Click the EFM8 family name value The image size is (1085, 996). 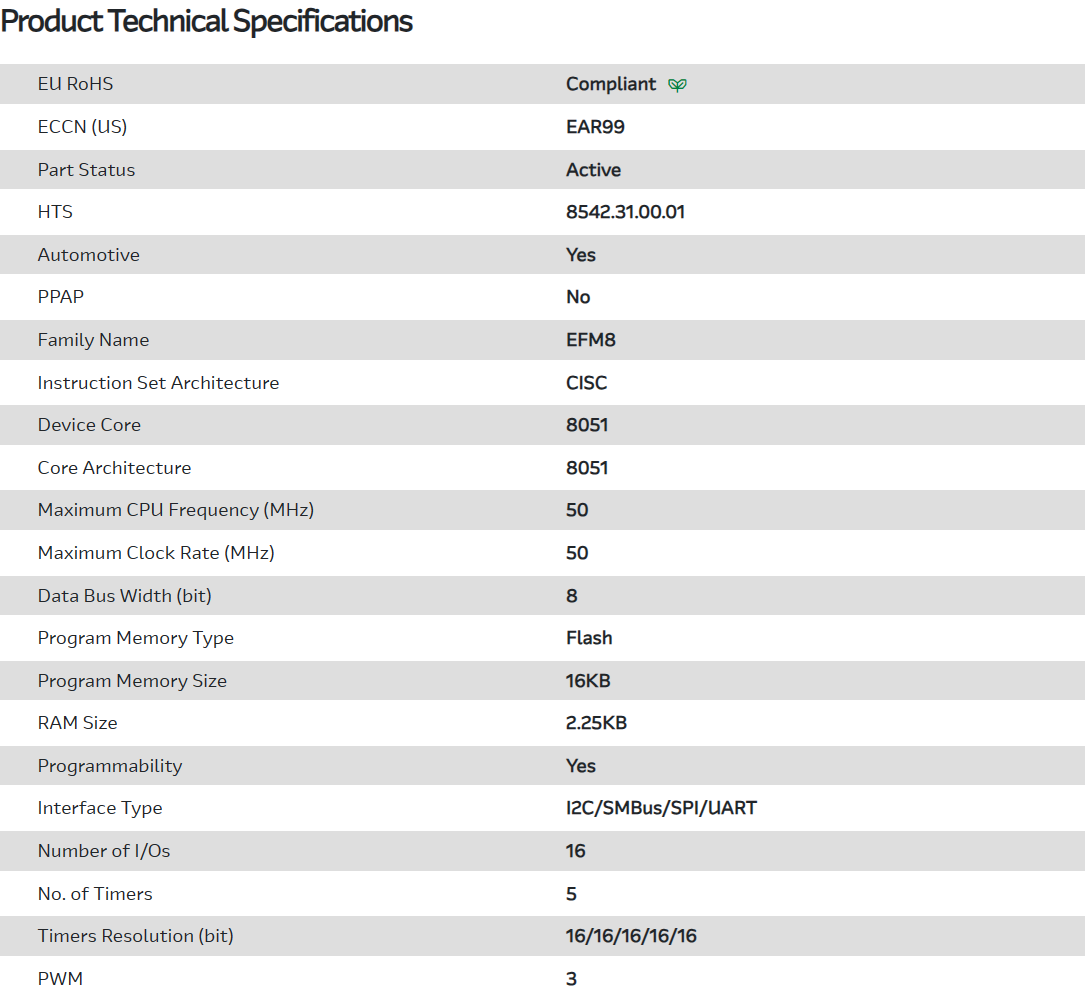[590, 340]
